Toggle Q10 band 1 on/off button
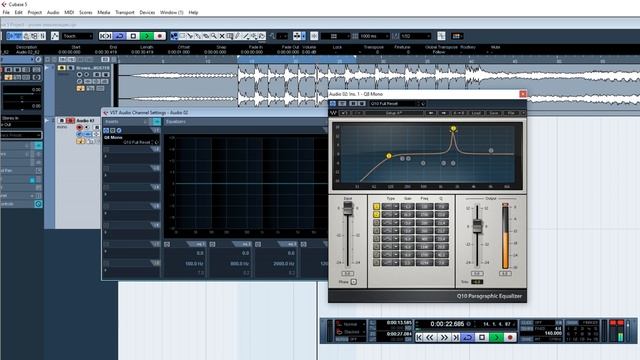640x360 pixels. pyautogui.click(x=376, y=207)
